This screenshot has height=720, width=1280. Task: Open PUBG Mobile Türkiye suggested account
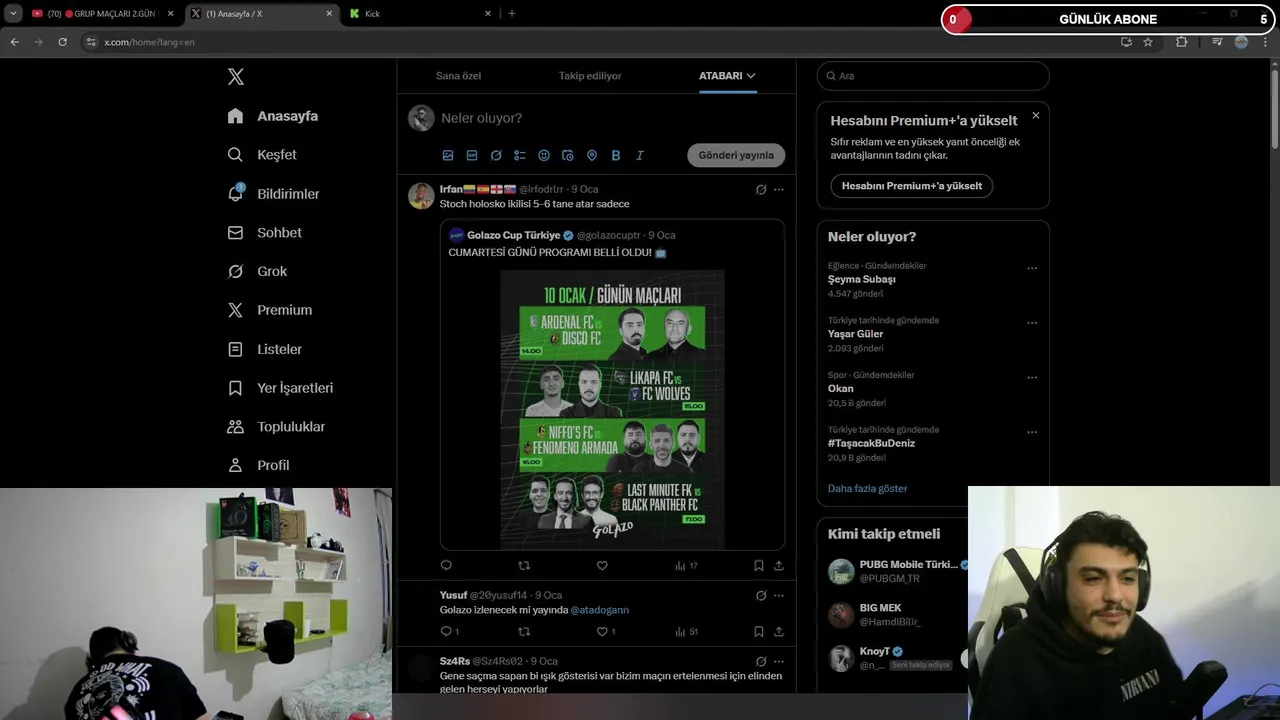(908, 565)
